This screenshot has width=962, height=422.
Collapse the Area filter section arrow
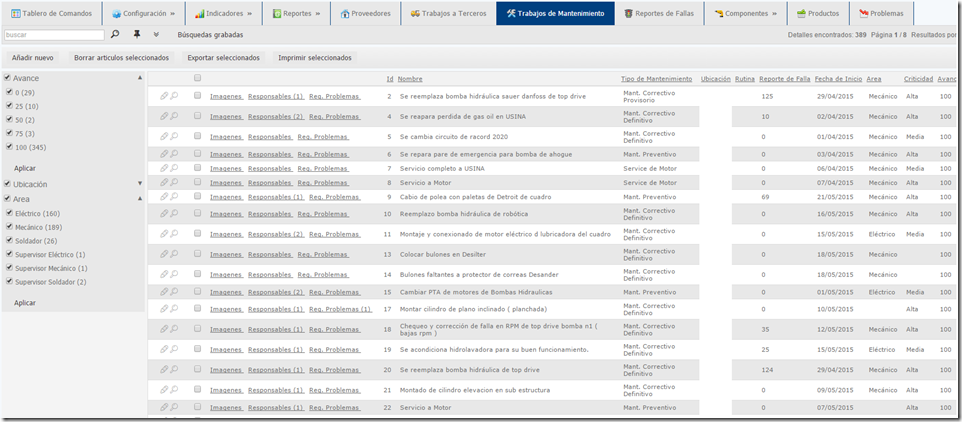[140, 199]
